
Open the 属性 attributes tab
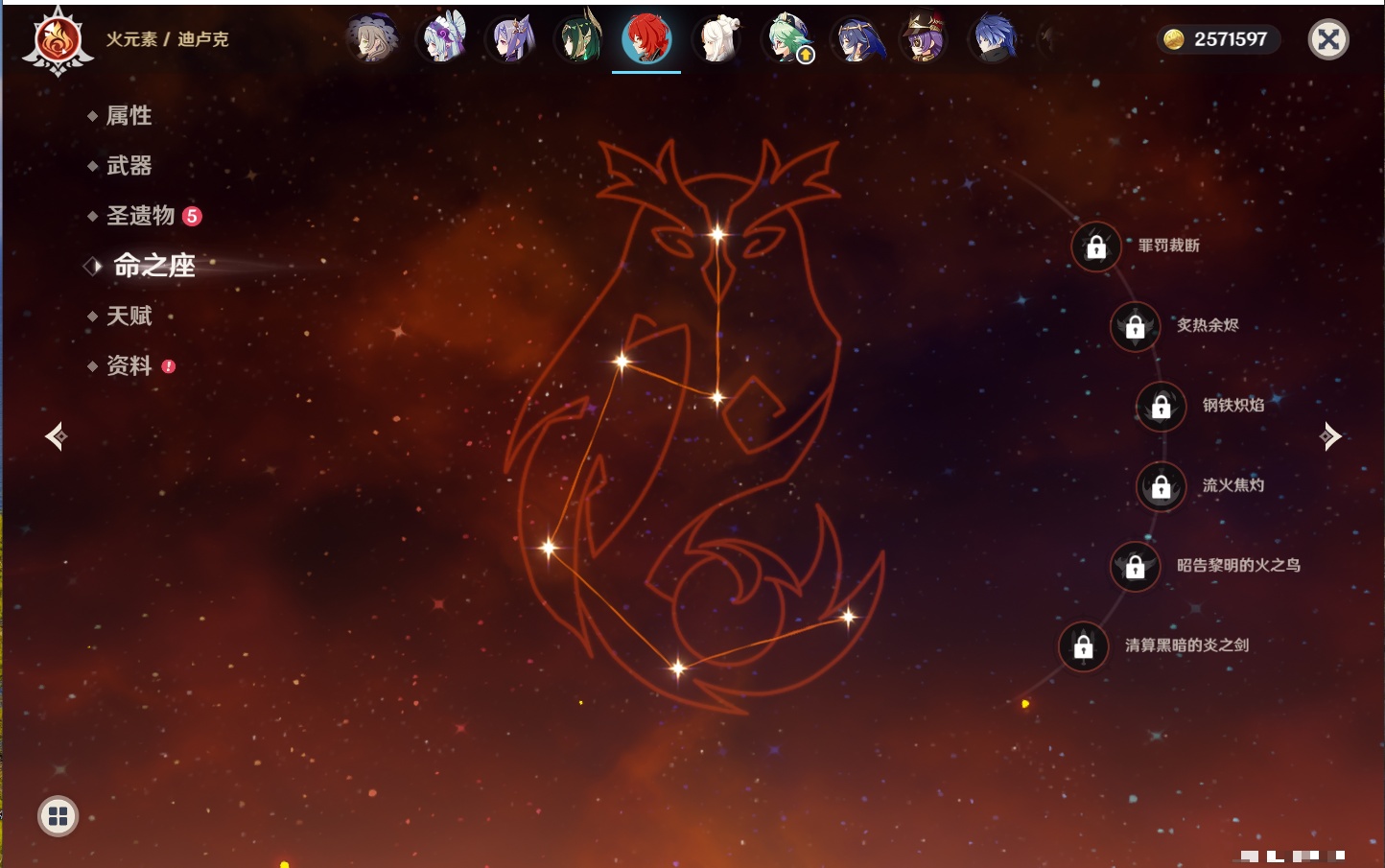(129, 116)
